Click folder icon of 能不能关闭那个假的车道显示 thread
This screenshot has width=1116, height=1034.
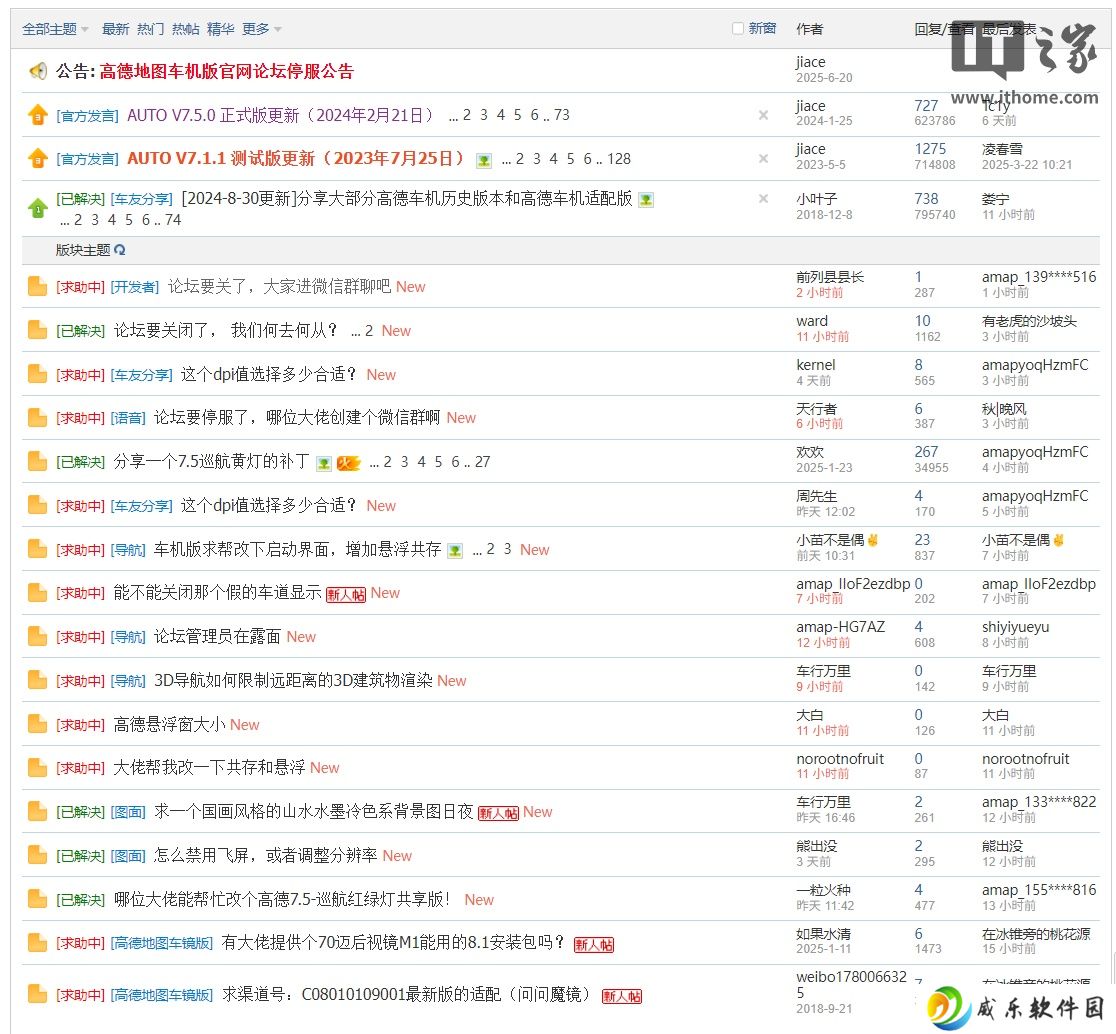(x=37, y=593)
